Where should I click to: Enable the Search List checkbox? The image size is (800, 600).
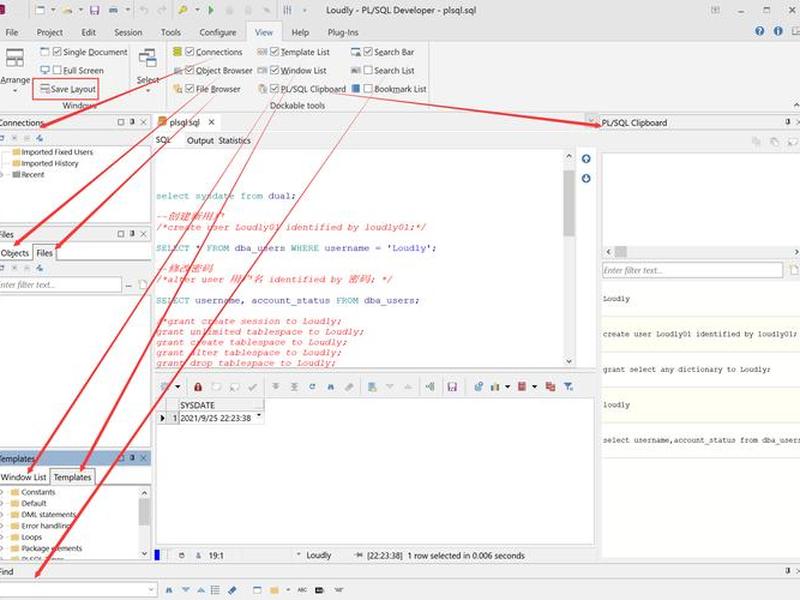[x=368, y=70]
